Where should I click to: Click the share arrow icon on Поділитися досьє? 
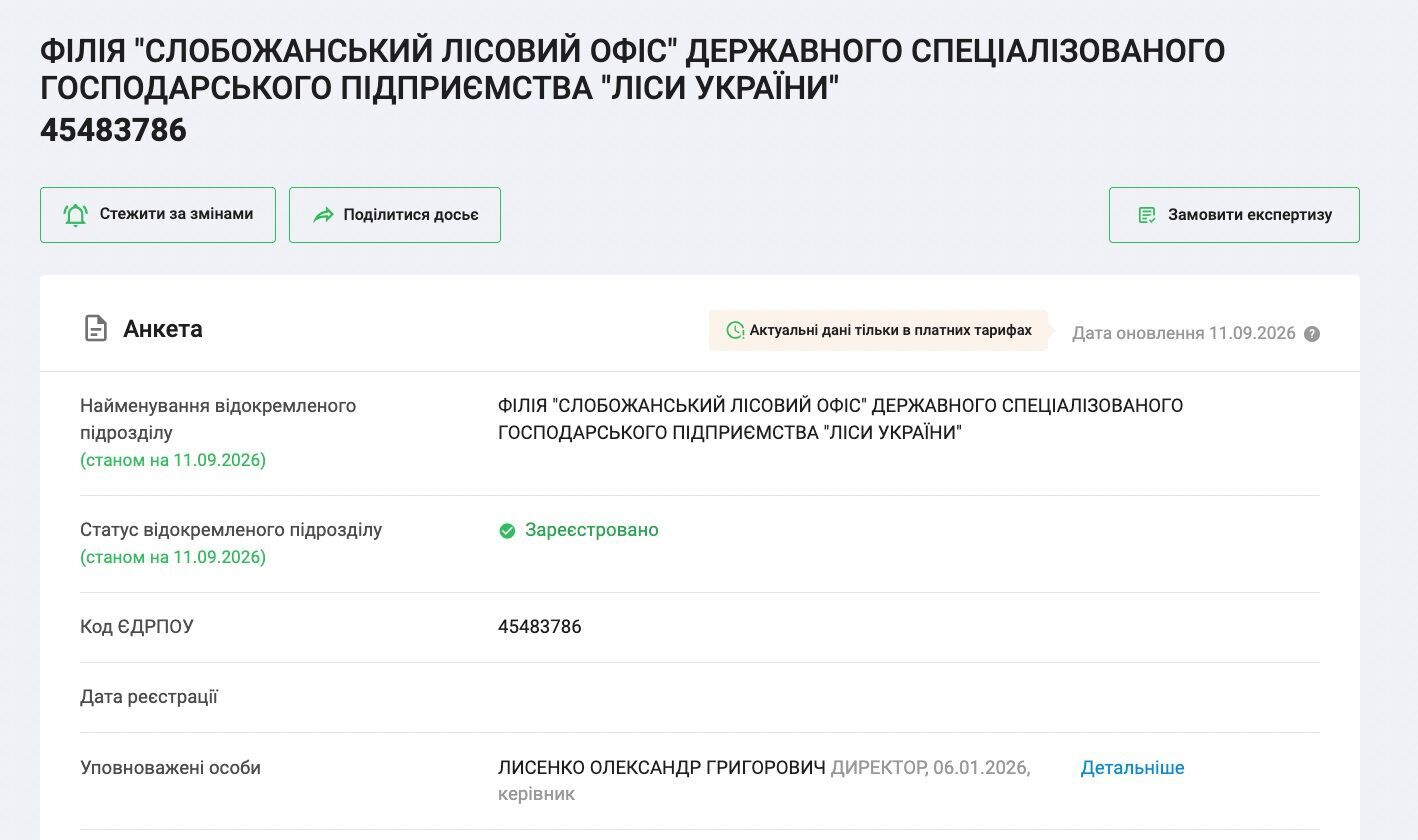pos(323,215)
